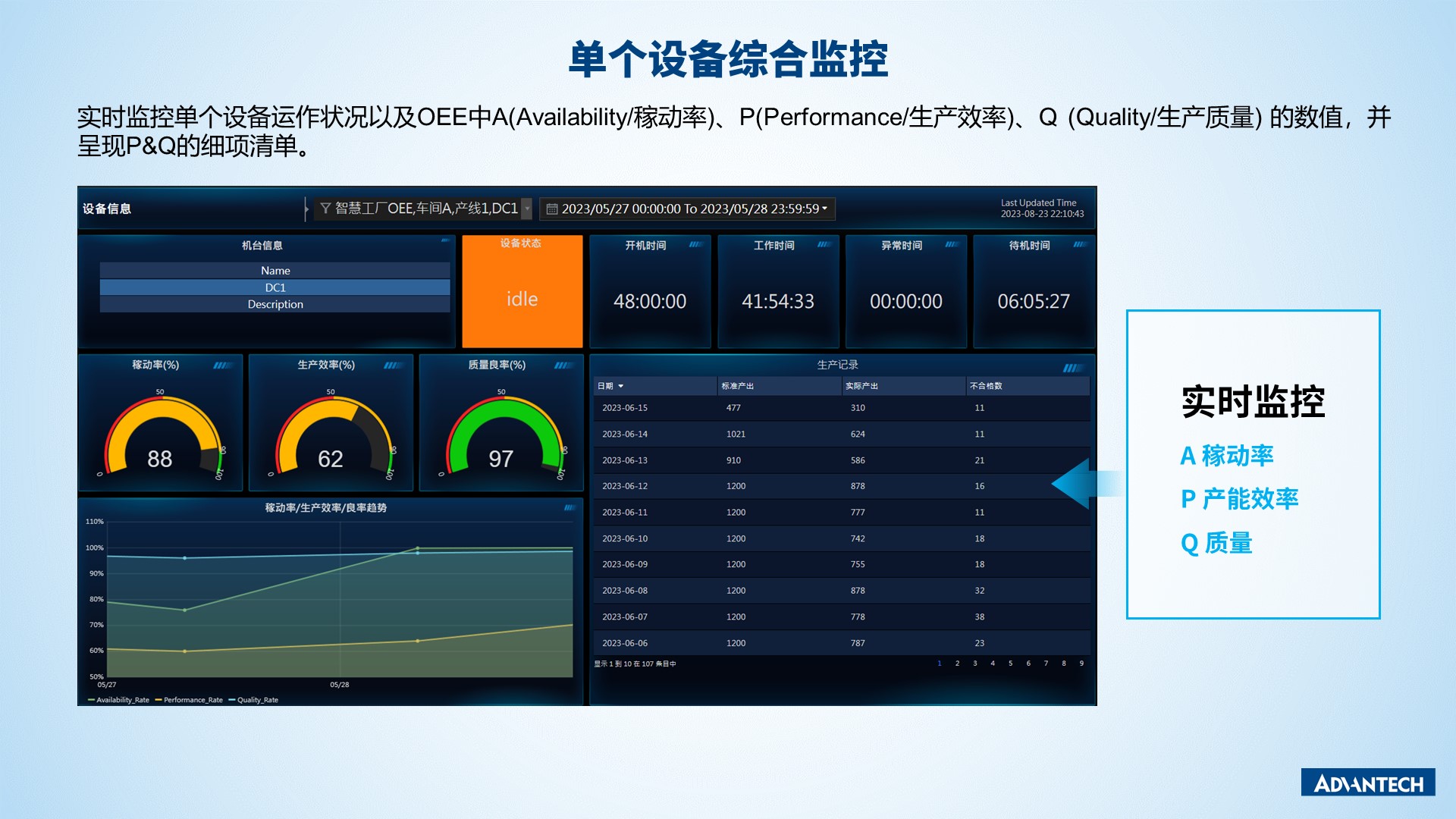Go to page 2 of production records
The width and height of the screenshot is (1456, 819).
point(957,664)
